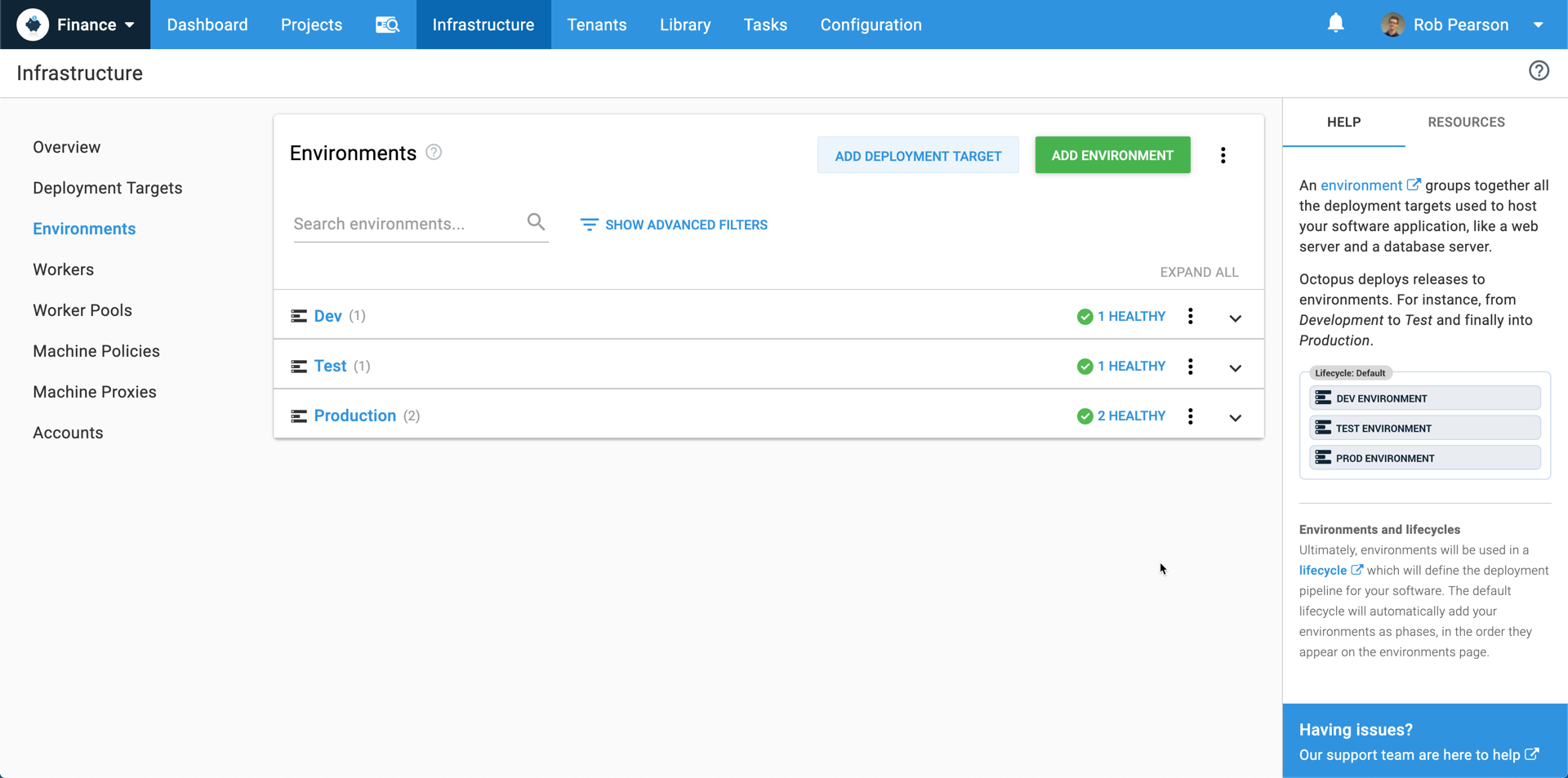Click the search projects icon in navbar
This screenshot has height=778, width=1568.
[x=387, y=24]
